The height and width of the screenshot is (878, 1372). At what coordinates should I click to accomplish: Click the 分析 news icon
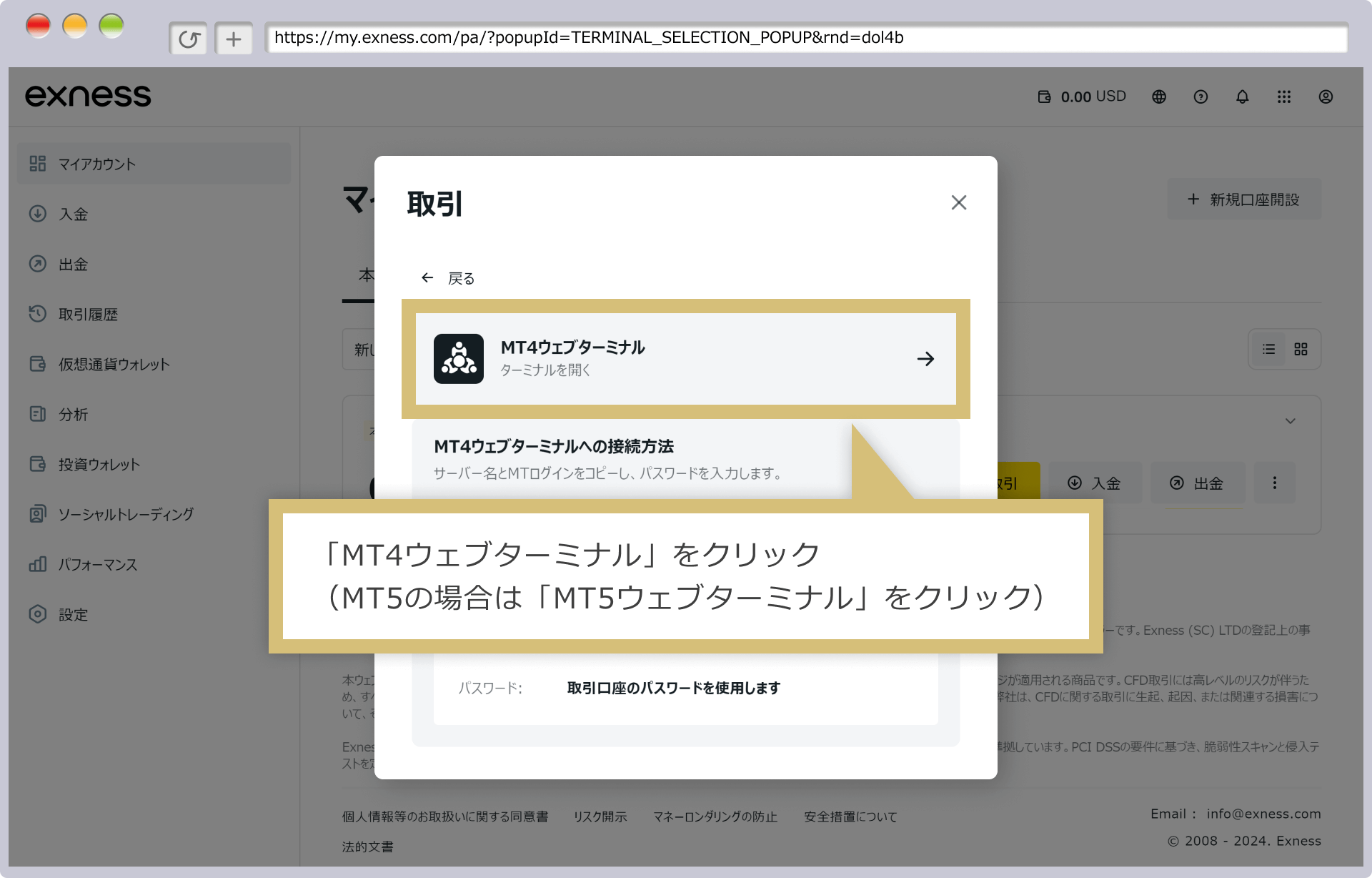(38, 414)
